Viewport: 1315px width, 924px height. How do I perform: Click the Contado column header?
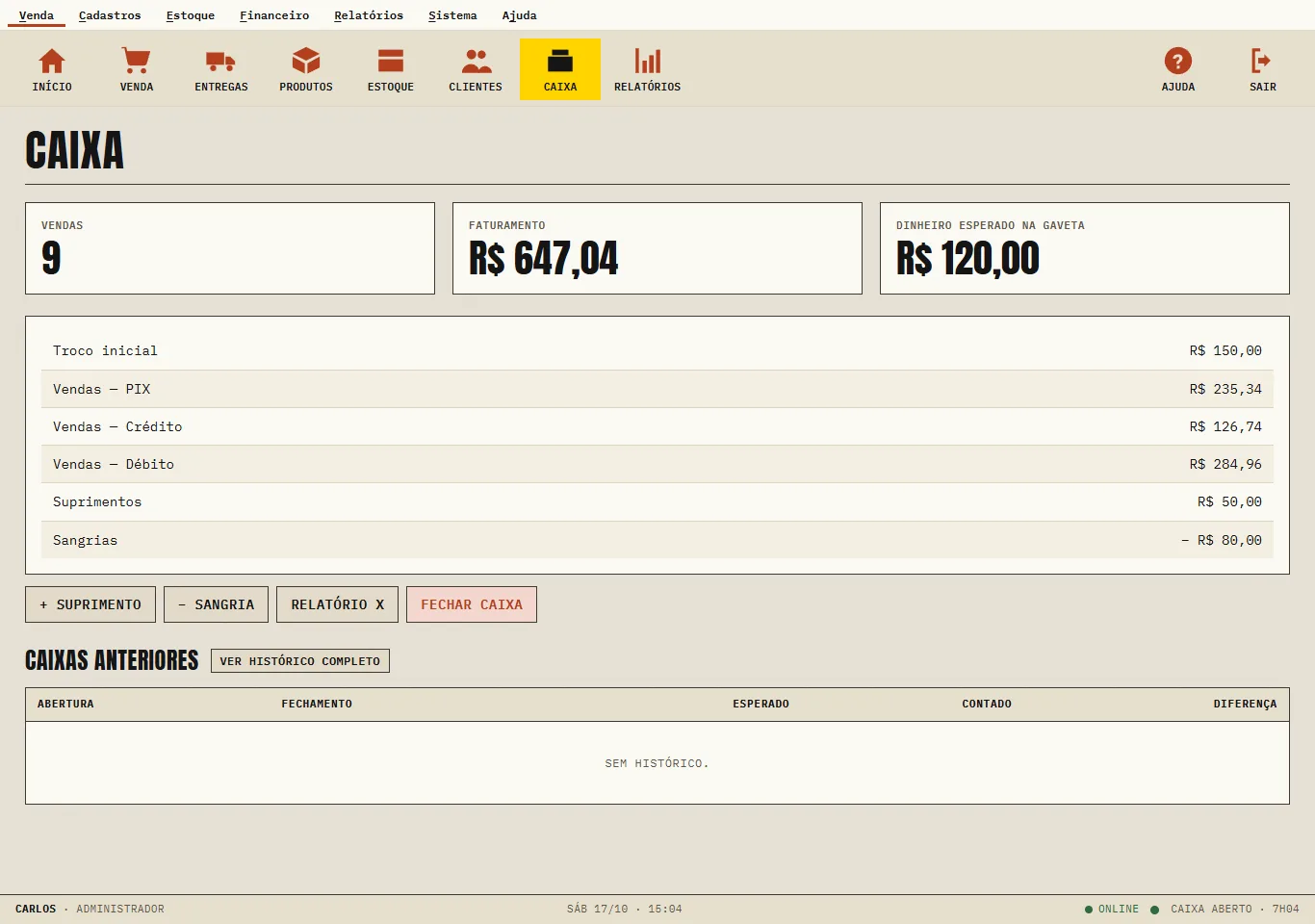[987, 705]
